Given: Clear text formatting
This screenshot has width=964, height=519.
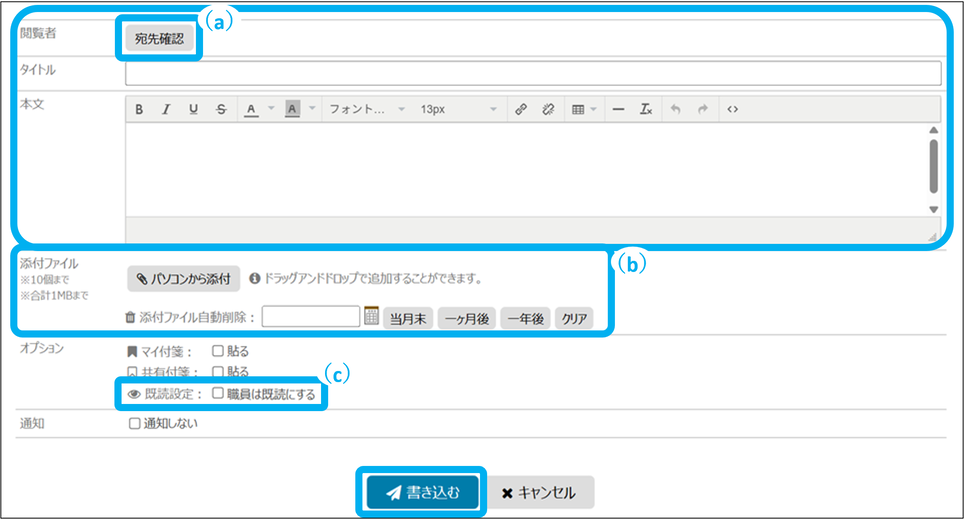Looking at the screenshot, I should pyautogui.click(x=646, y=109).
